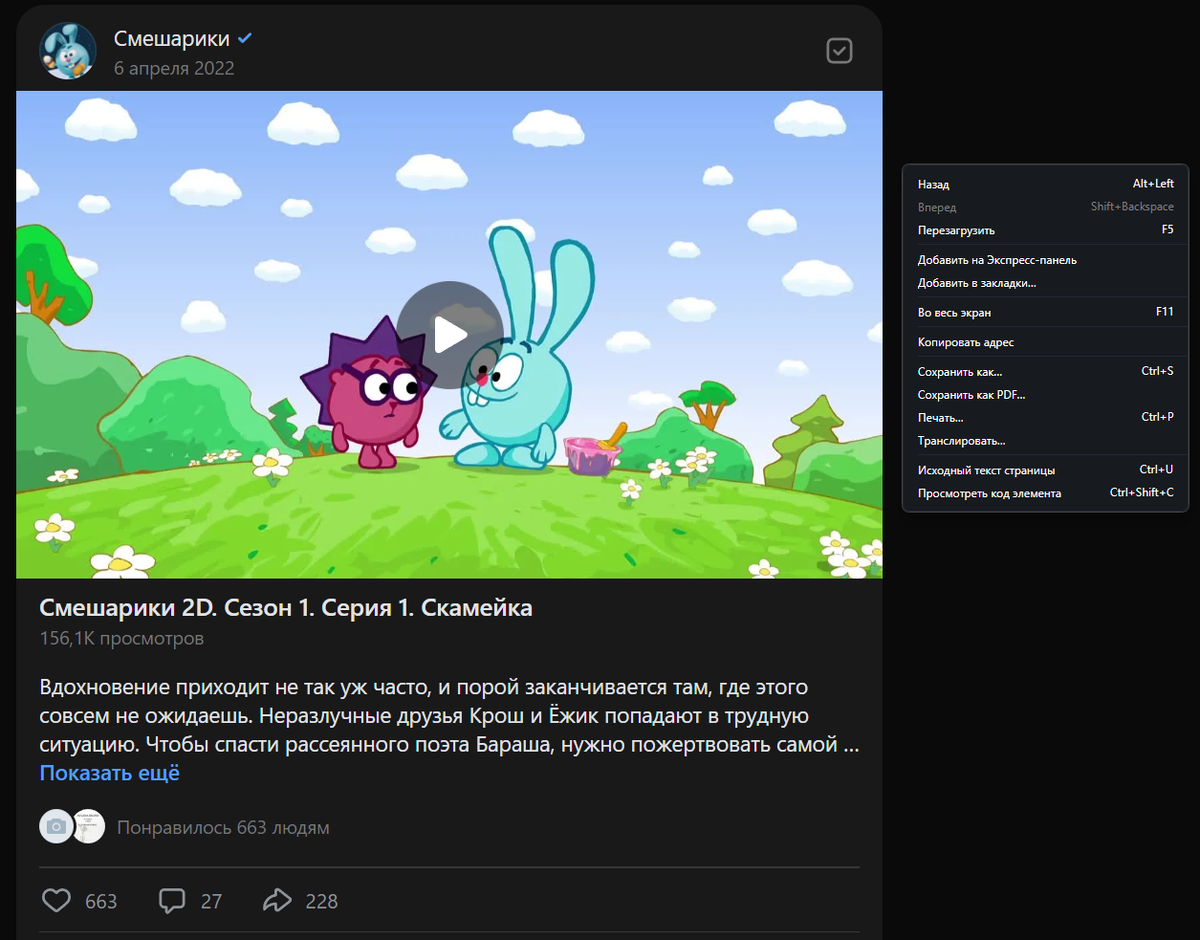Open comments via the speech bubble icon
Screen dimensions: 1200x940
click(172, 900)
